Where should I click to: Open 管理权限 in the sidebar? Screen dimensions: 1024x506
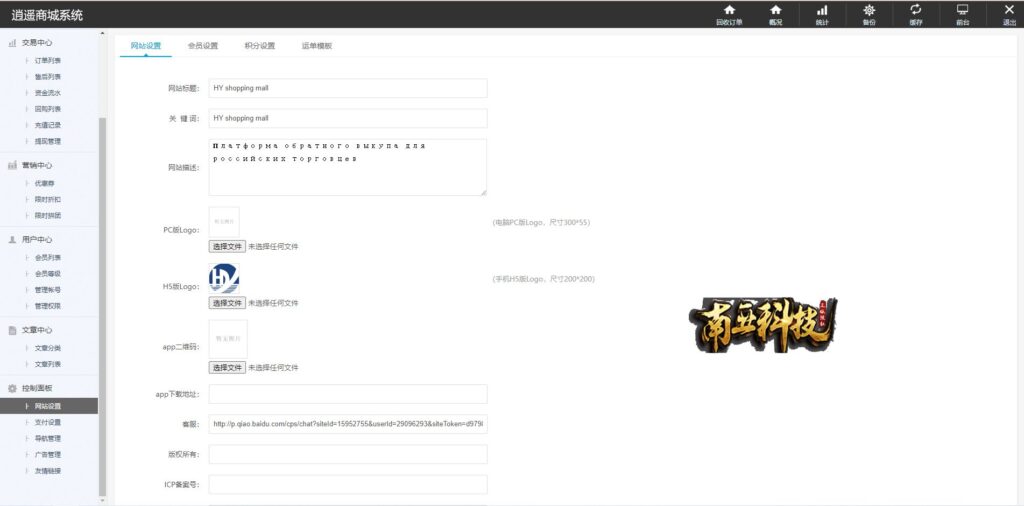(x=48, y=306)
